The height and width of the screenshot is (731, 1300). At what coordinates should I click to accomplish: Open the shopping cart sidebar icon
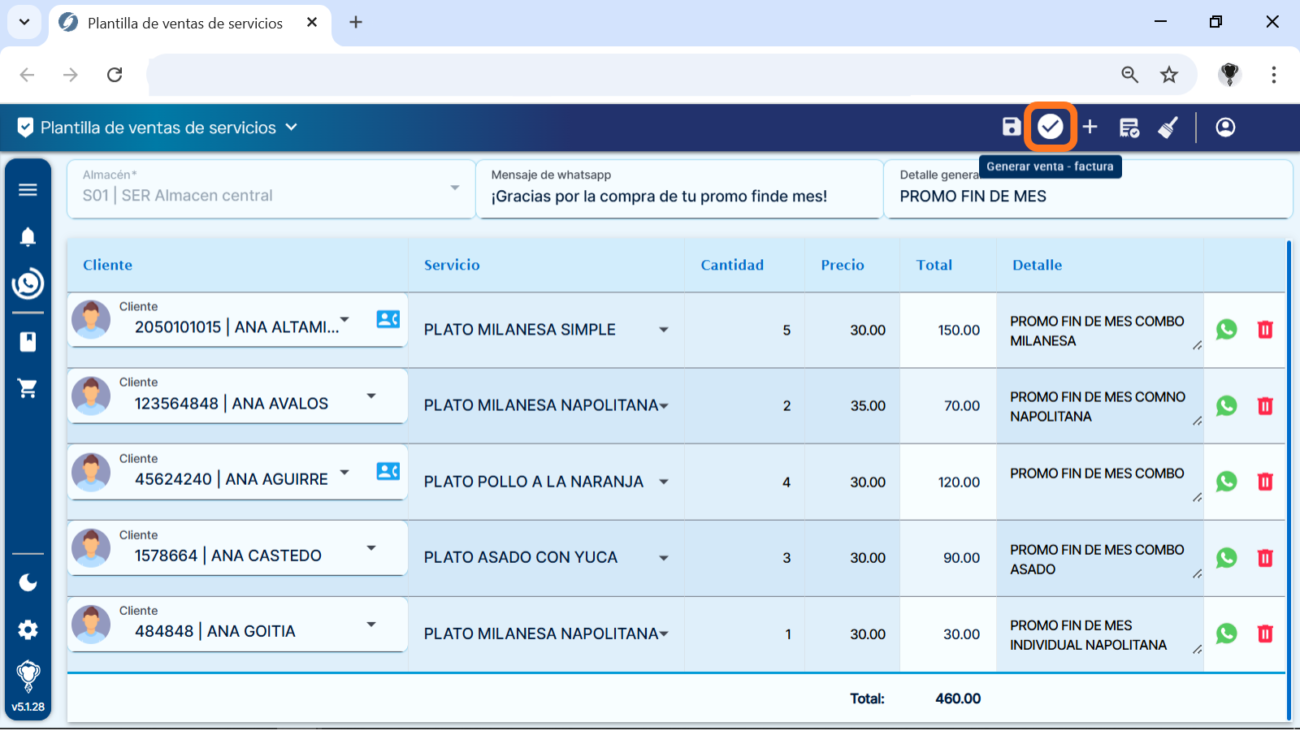point(28,389)
